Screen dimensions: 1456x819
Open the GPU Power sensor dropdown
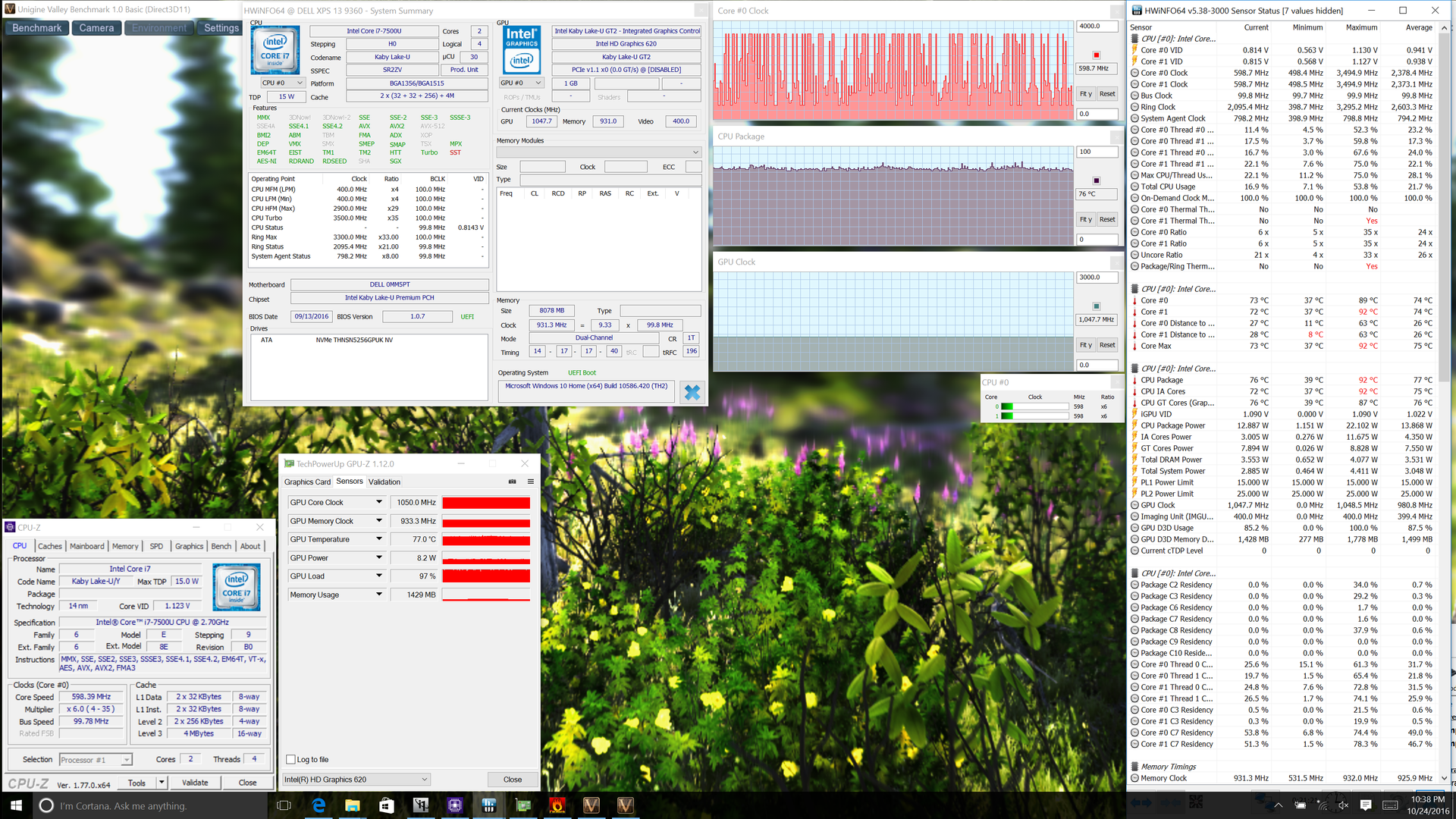378,557
